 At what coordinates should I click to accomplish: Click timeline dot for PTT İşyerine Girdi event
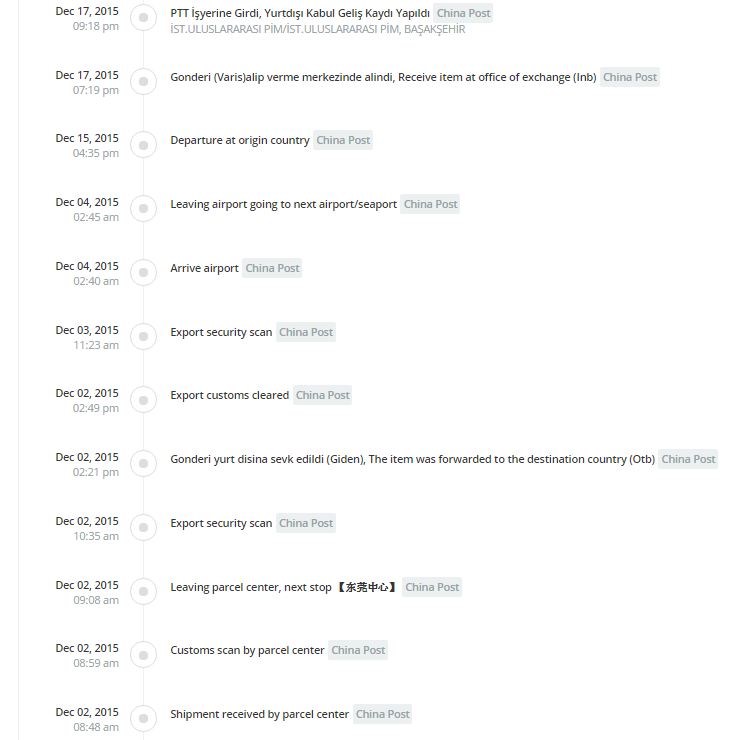pyautogui.click(x=143, y=18)
